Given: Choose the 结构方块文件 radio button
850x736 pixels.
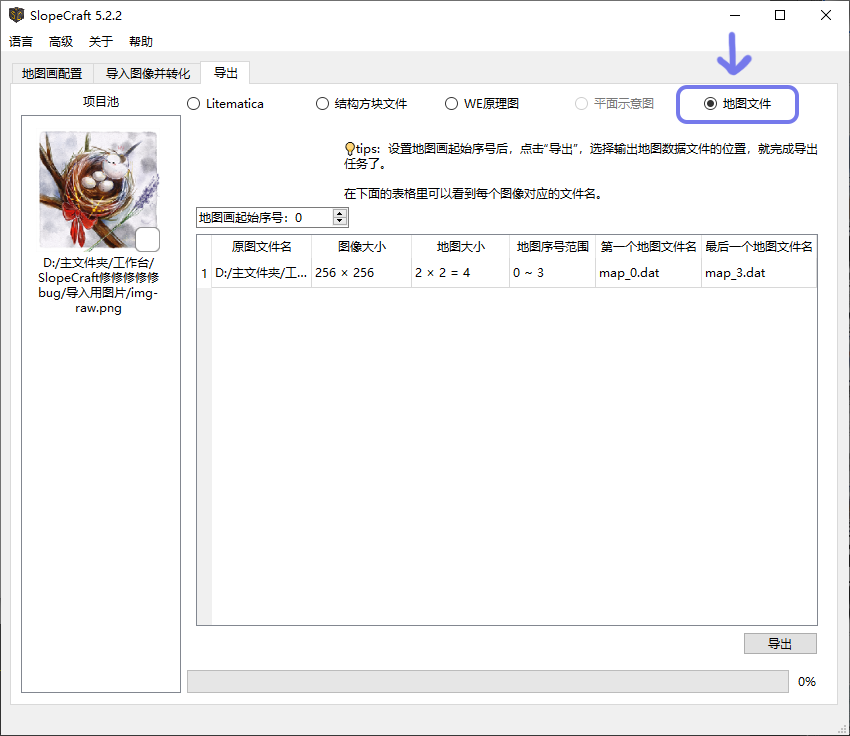Looking at the screenshot, I should coord(322,104).
